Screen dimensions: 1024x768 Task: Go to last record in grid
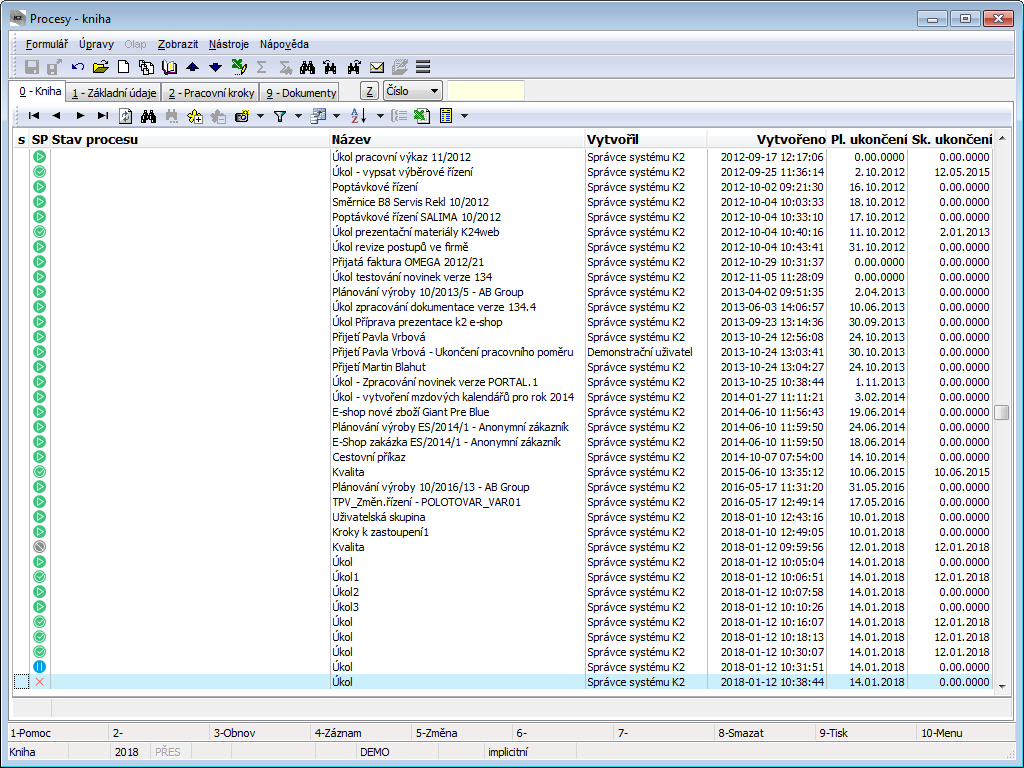pyautogui.click(x=103, y=116)
